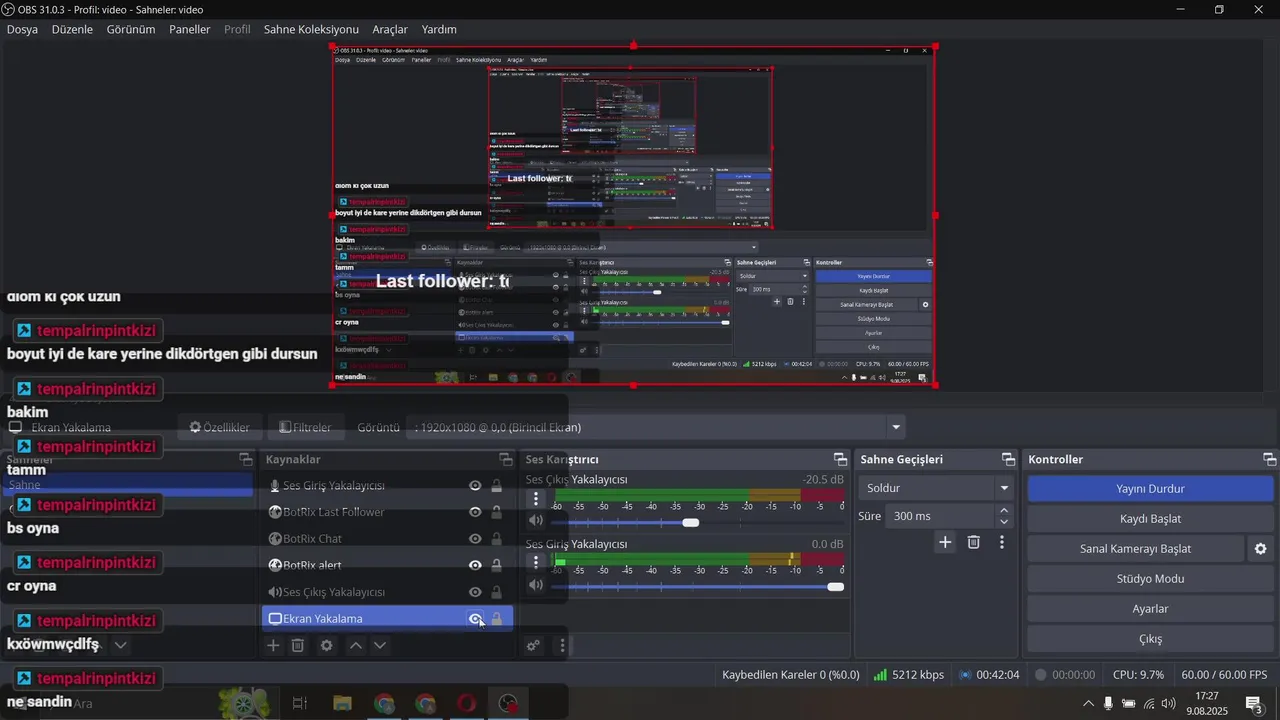Mute Ses Giriş Yakalayıcısı with speaker icon
1280x720 pixels.
pos(536,585)
